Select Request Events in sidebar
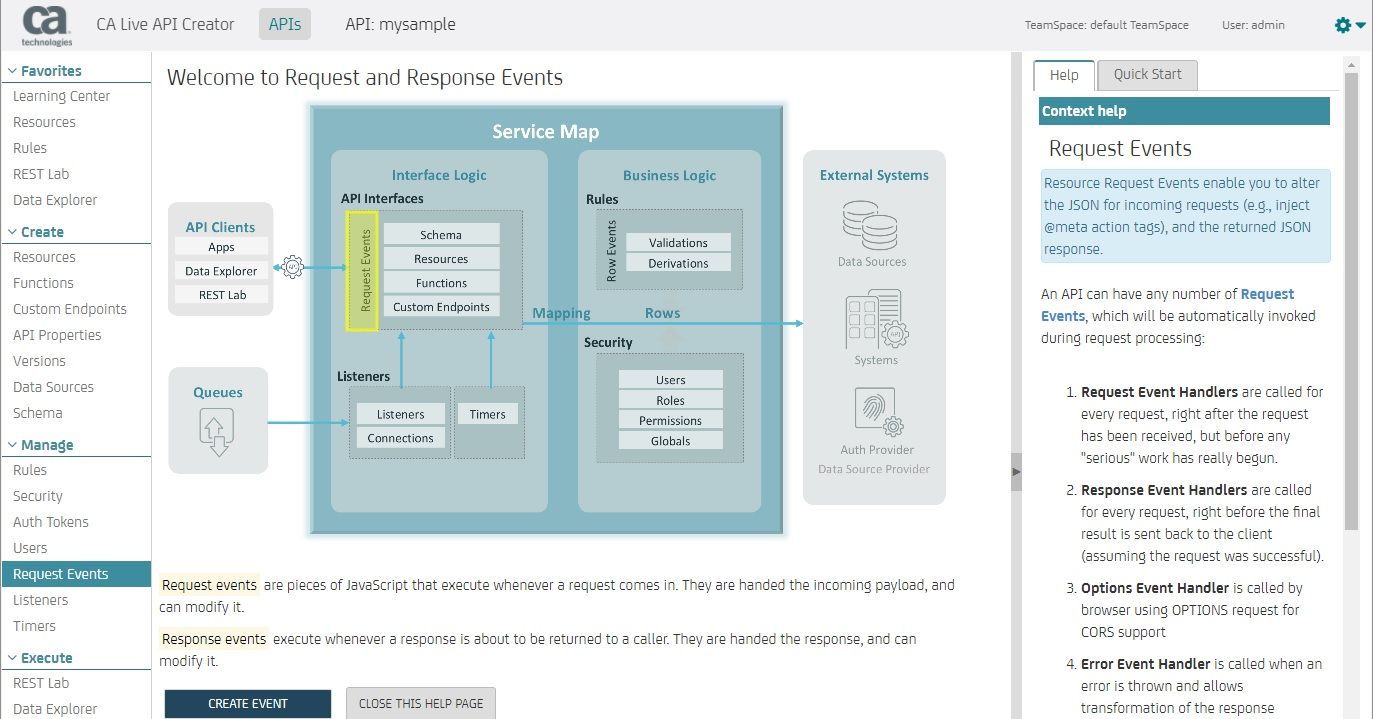 (75, 574)
